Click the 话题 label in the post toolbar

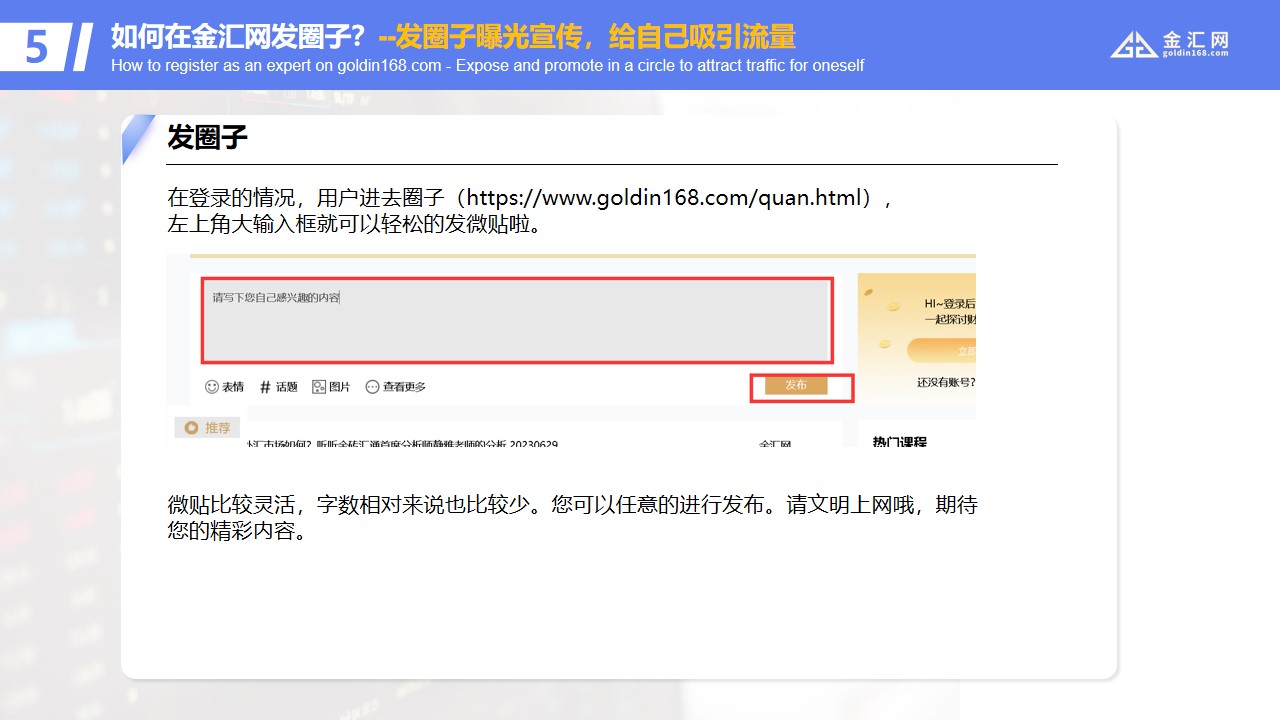[287, 387]
